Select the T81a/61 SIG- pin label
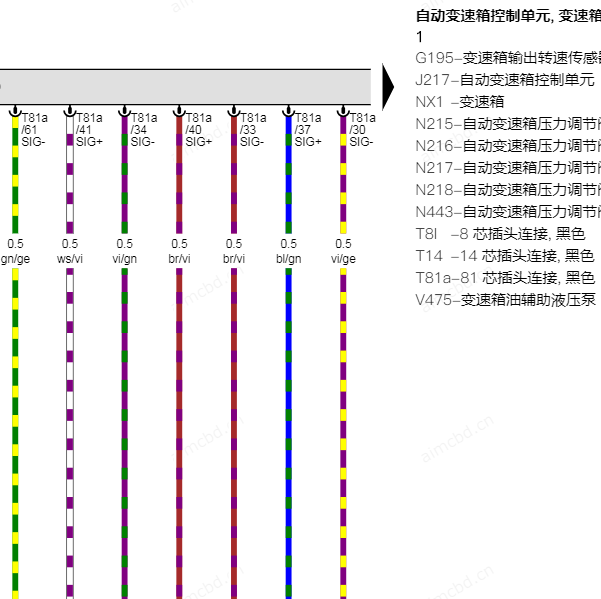Screen dimensions: 601x599 coord(34,130)
